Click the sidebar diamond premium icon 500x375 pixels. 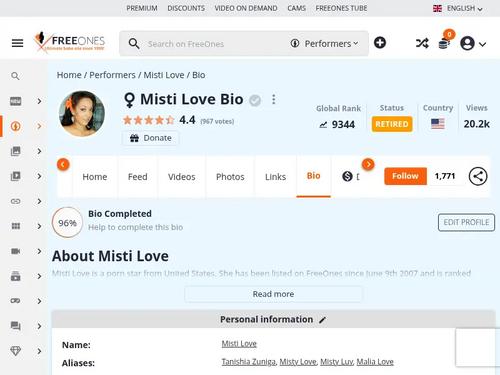(16, 351)
